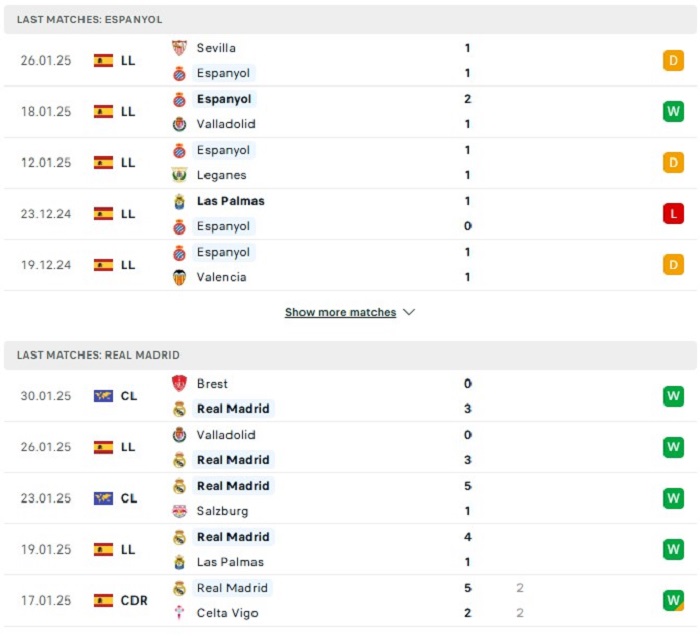The height and width of the screenshot is (637, 700).
Task: Click the Sevilla club crest icon
Action: pos(179,48)
